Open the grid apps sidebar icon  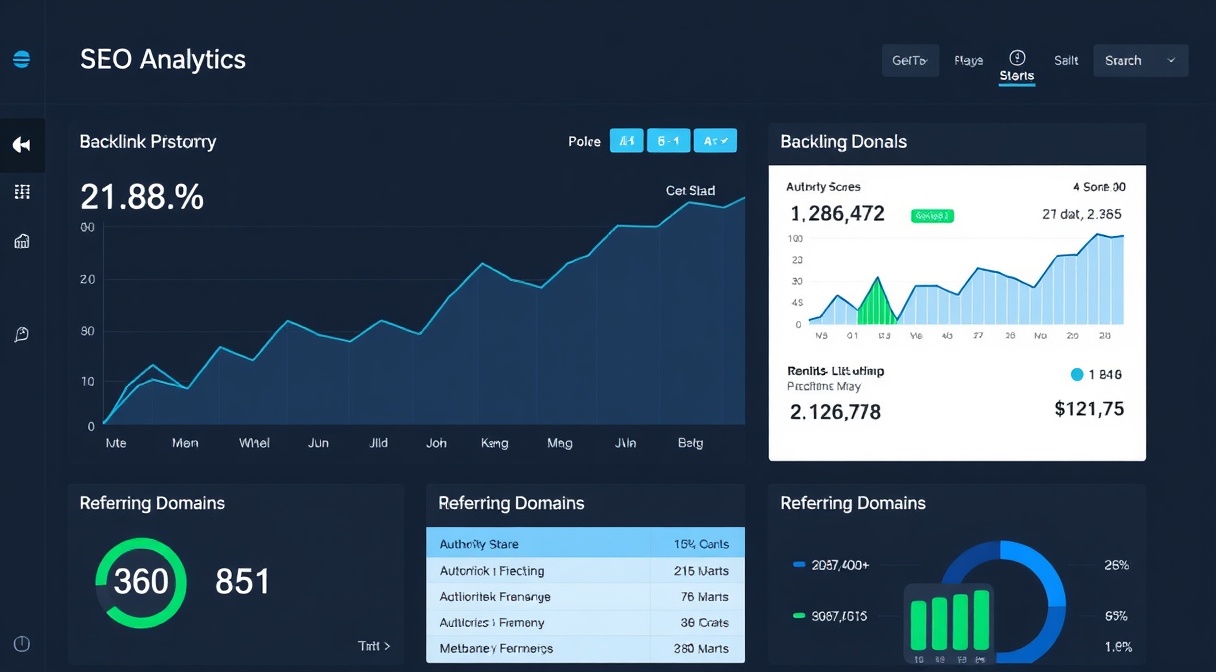[x=21, y=192]
